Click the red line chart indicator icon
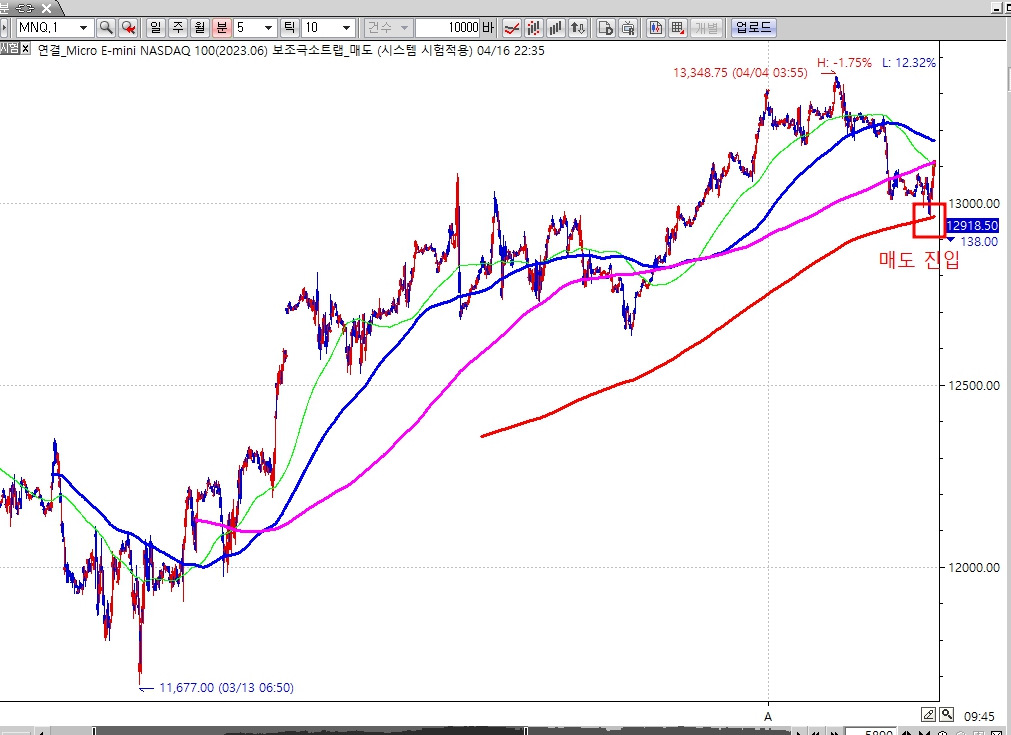 tap(511, 28)
